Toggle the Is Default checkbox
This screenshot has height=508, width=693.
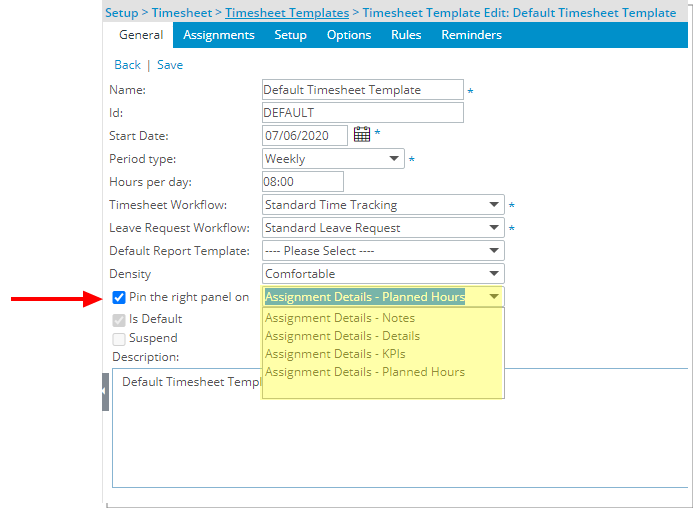119,320
